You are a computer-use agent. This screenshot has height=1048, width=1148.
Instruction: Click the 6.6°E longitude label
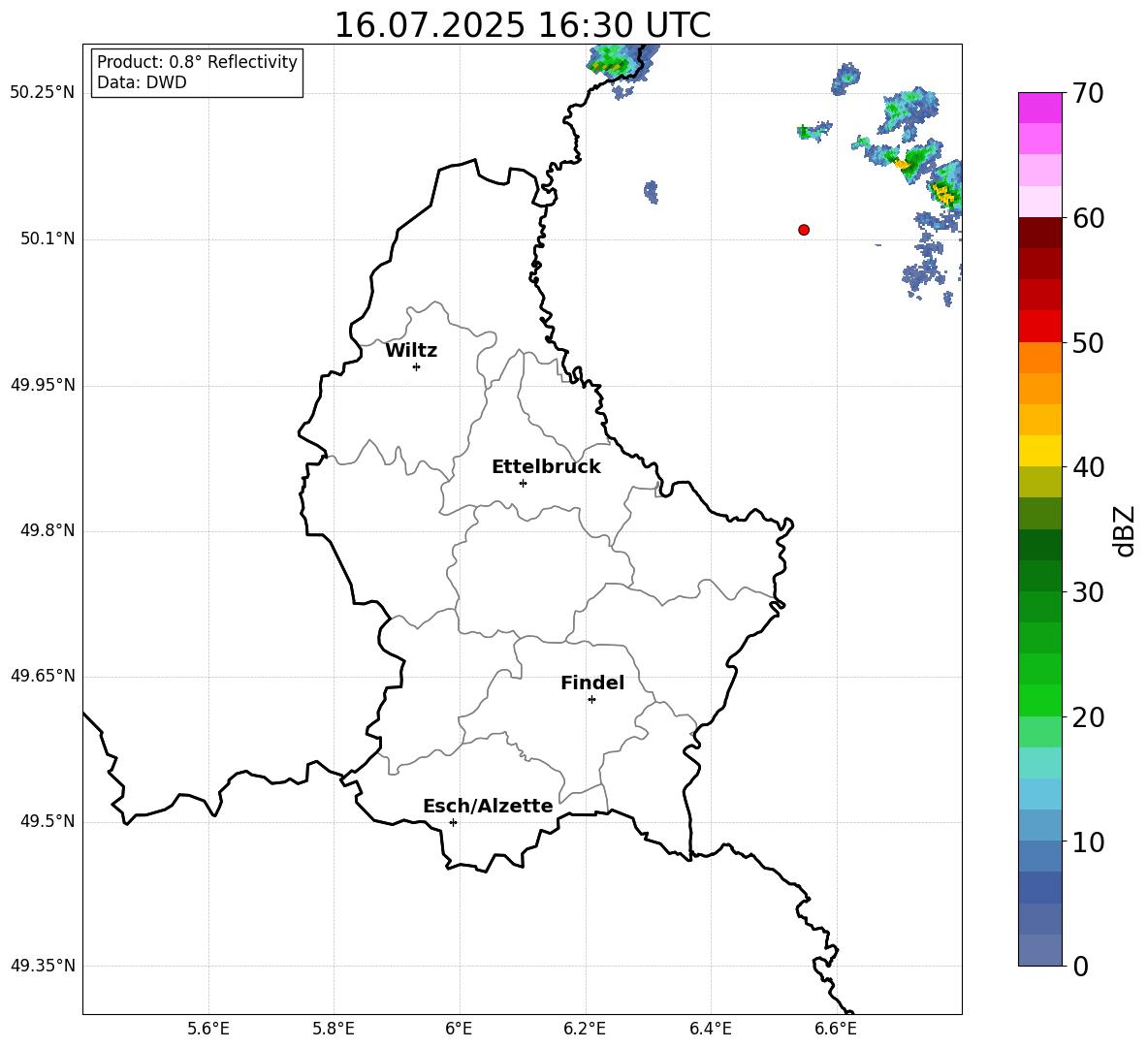(836, 1029)
